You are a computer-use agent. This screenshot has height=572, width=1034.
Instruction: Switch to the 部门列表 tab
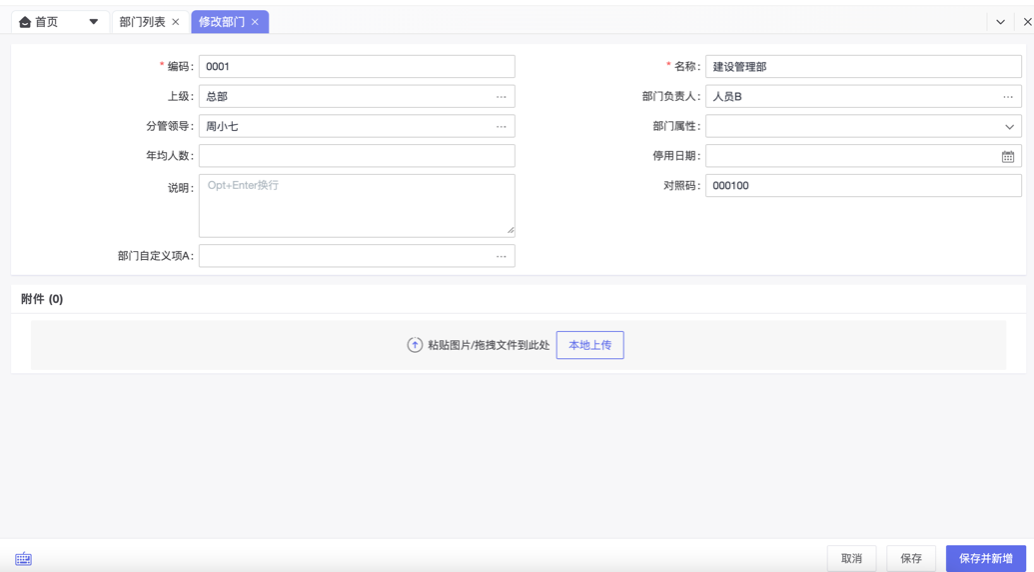[142, 22]
